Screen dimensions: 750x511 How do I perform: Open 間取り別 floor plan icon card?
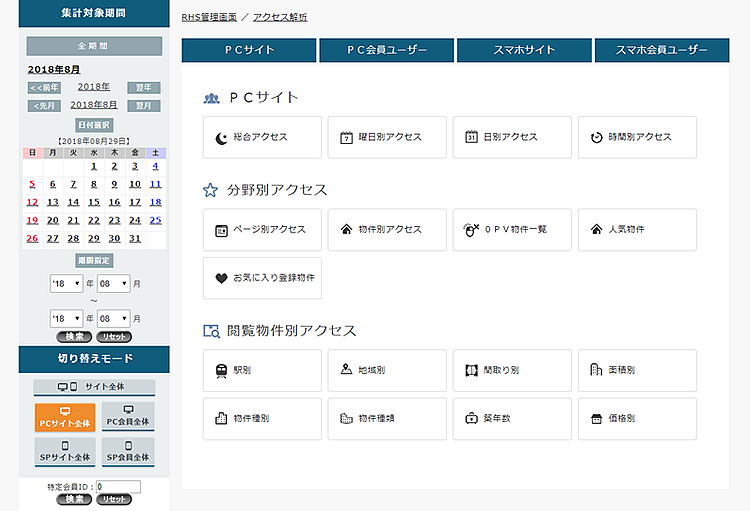[512, 370]
